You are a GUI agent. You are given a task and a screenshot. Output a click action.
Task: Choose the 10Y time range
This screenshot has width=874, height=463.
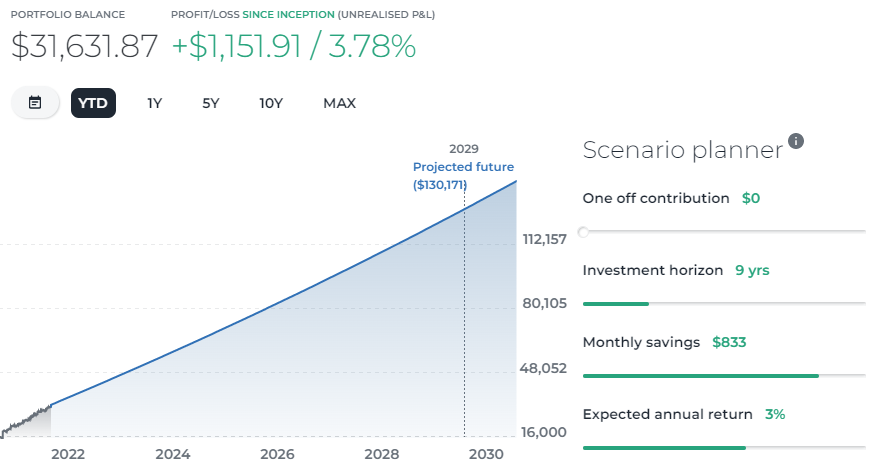(x=271, y=103)
